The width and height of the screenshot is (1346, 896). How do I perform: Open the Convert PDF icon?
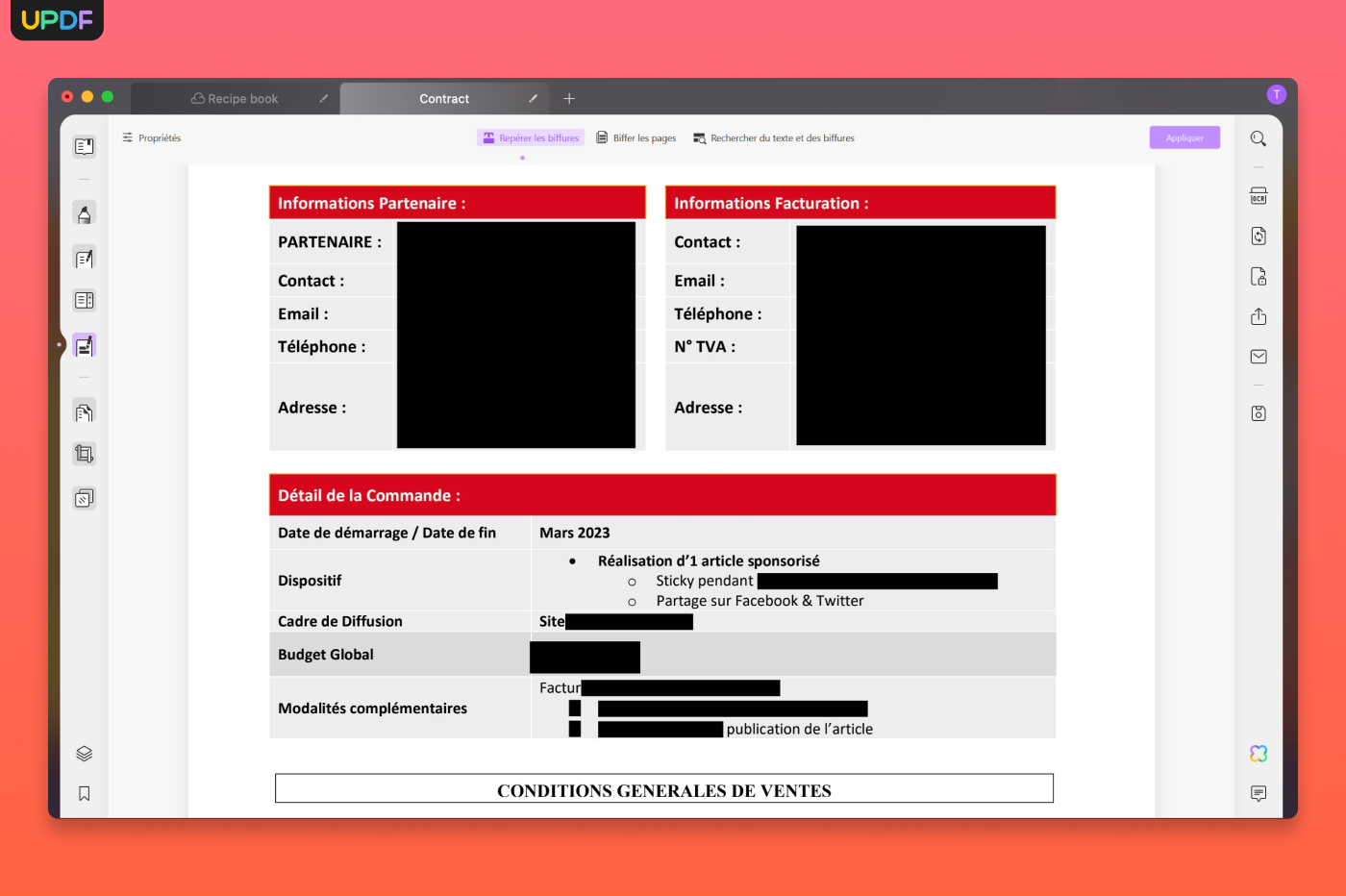pos(1259,236)
